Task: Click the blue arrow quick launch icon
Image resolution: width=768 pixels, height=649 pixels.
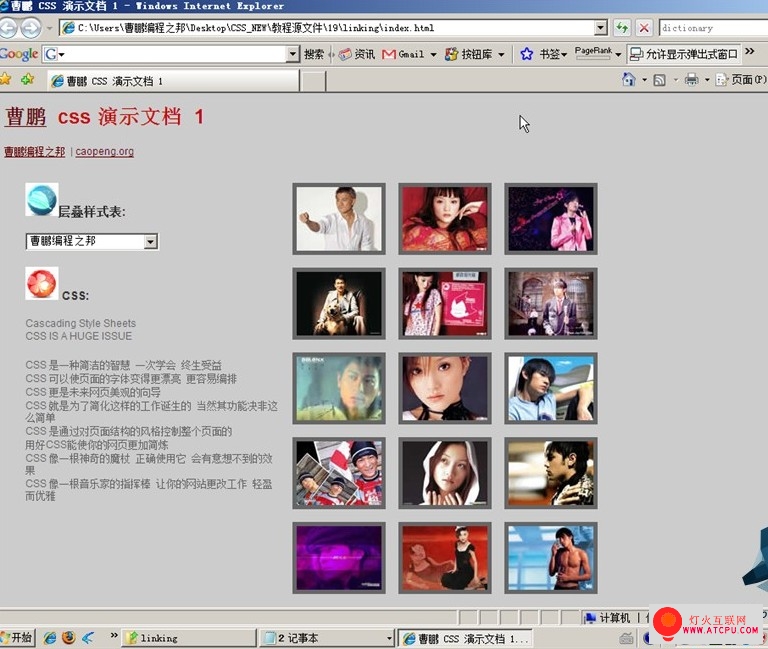Action: [x=88, y=638]
